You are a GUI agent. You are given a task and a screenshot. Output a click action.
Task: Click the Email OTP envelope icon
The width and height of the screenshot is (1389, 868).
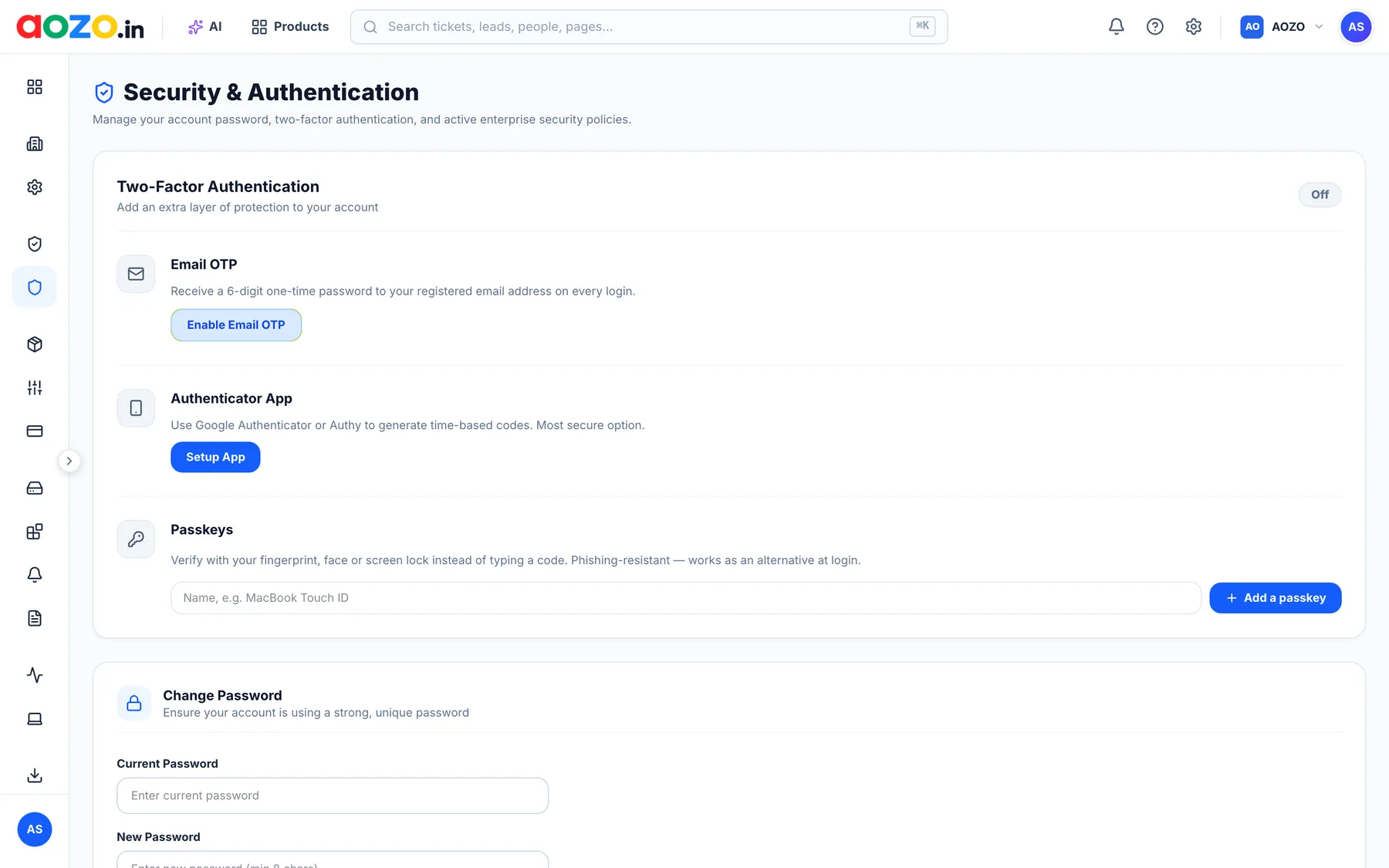click(x=136, y=274)
